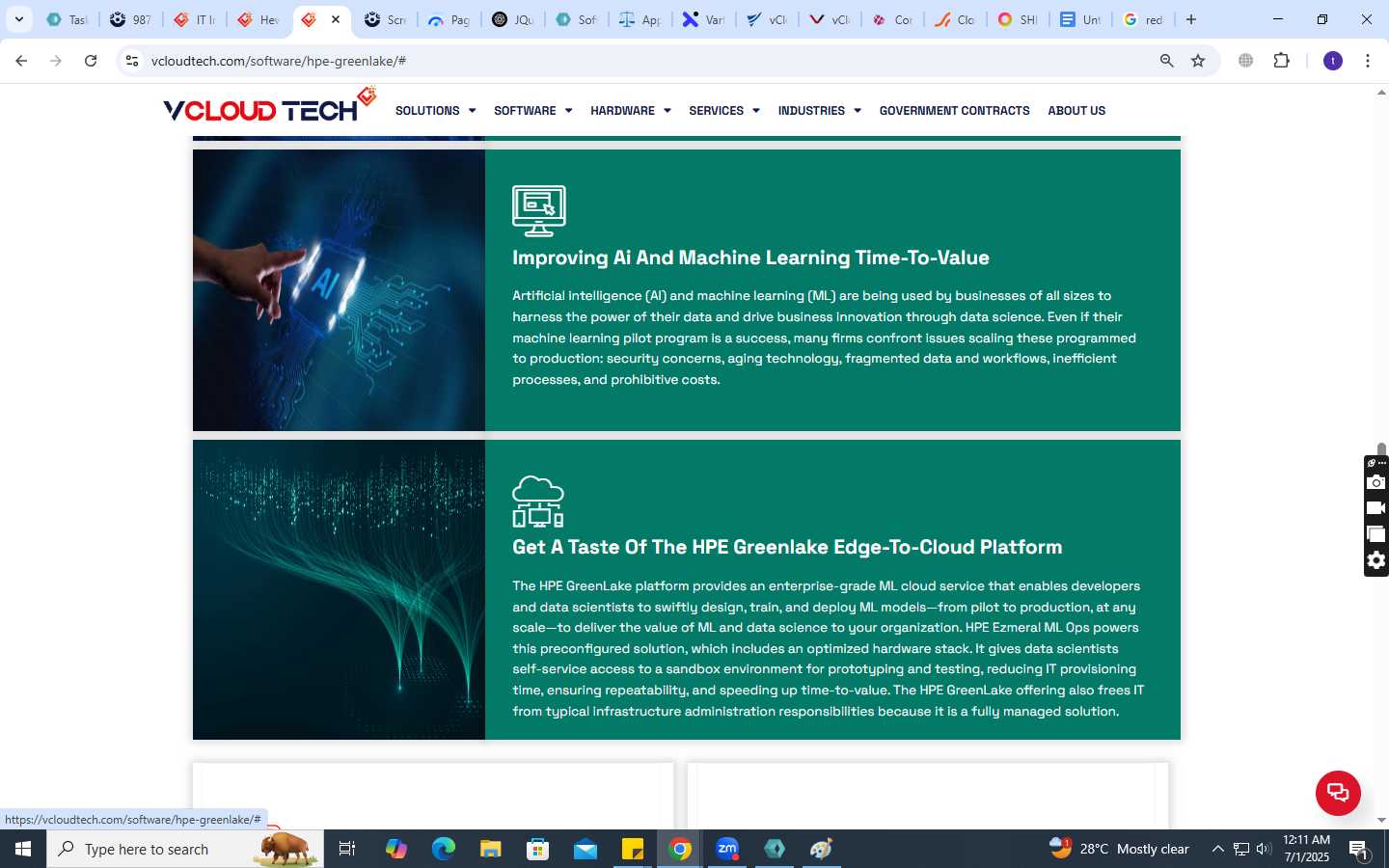Image resolution: width=1389 pixels, height=868 pixels.
Task: Click the screenshot camera icon in side widget
Action: [1376, 482]
